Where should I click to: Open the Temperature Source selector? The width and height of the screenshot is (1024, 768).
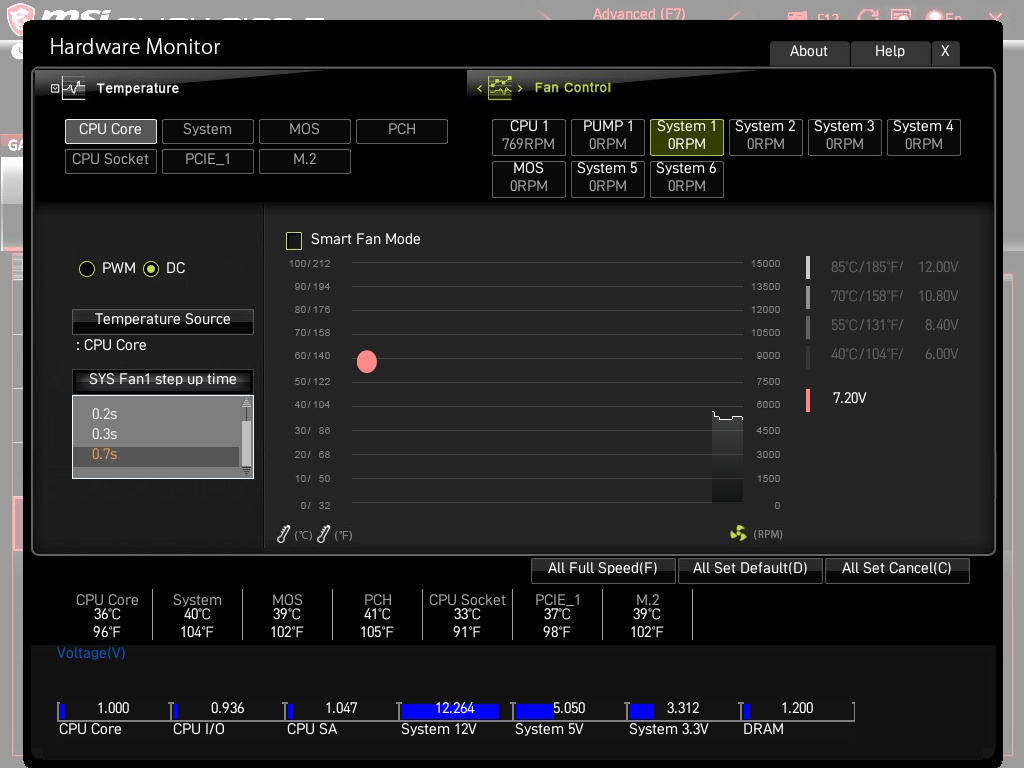tap(163, 320)
